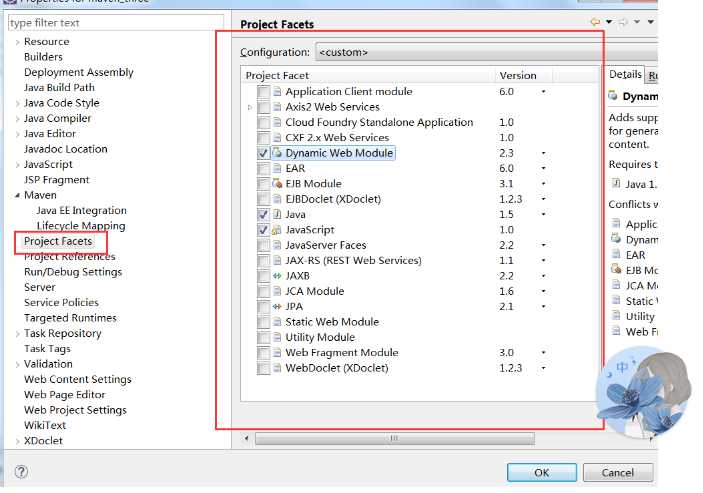Open Dynamic Web Module version dropdown
Screen dimensions: 703x493
(x=543, y=153)
